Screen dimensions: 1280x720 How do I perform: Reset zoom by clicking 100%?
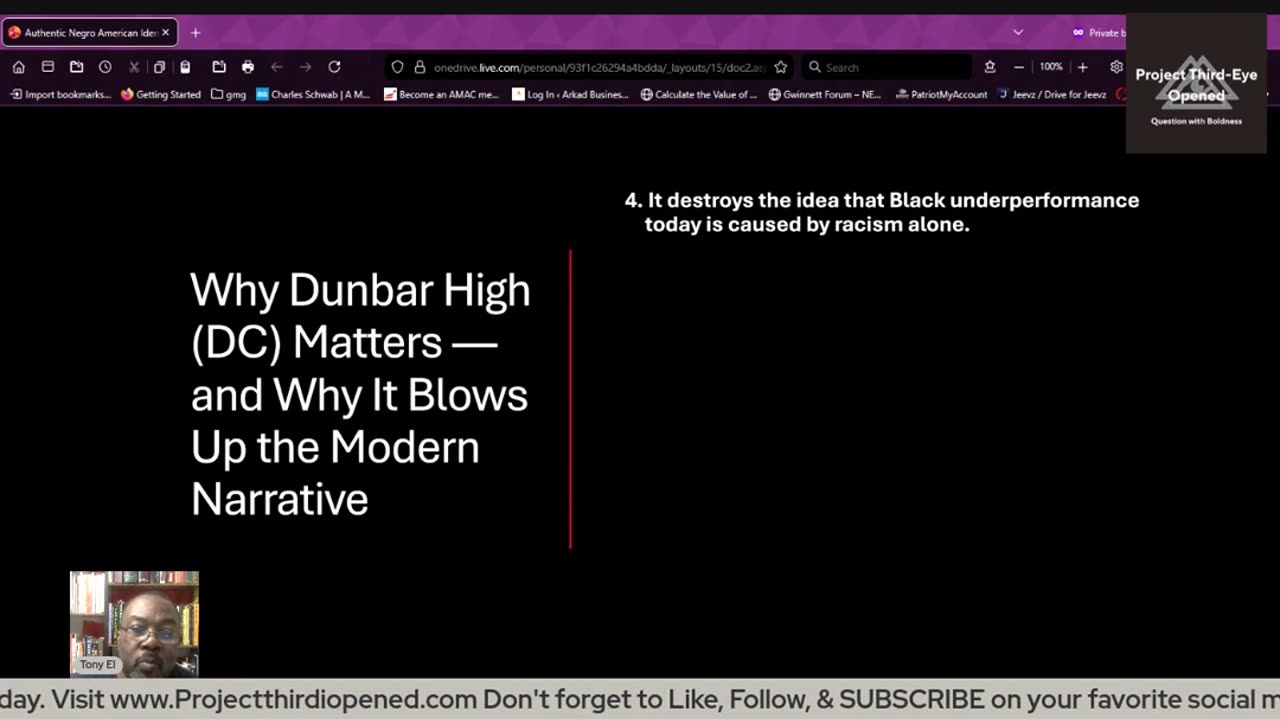pyautogui.click(x=1050, y=67)
